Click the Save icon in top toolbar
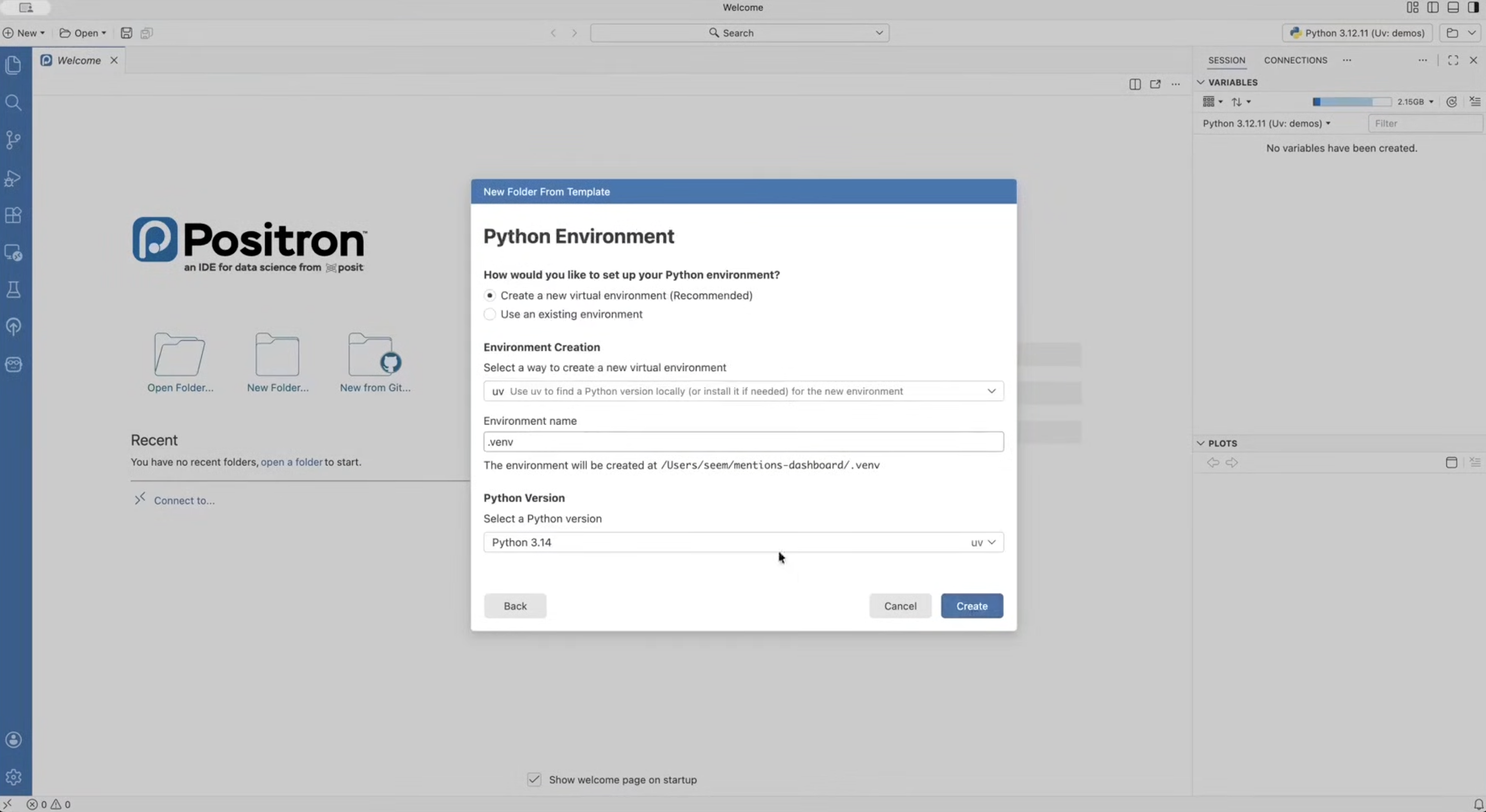The image size is (1486, 812). coord(126,33)
